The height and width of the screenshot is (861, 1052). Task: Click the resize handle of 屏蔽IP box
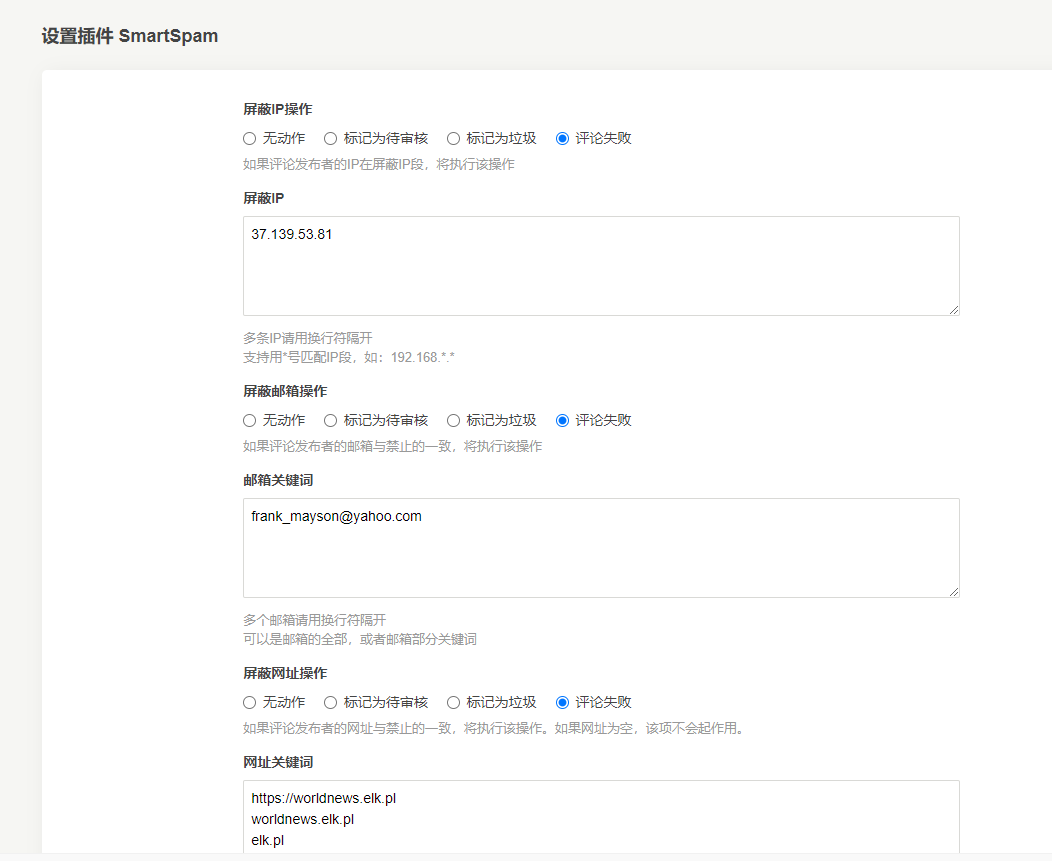tap(954, 310)
